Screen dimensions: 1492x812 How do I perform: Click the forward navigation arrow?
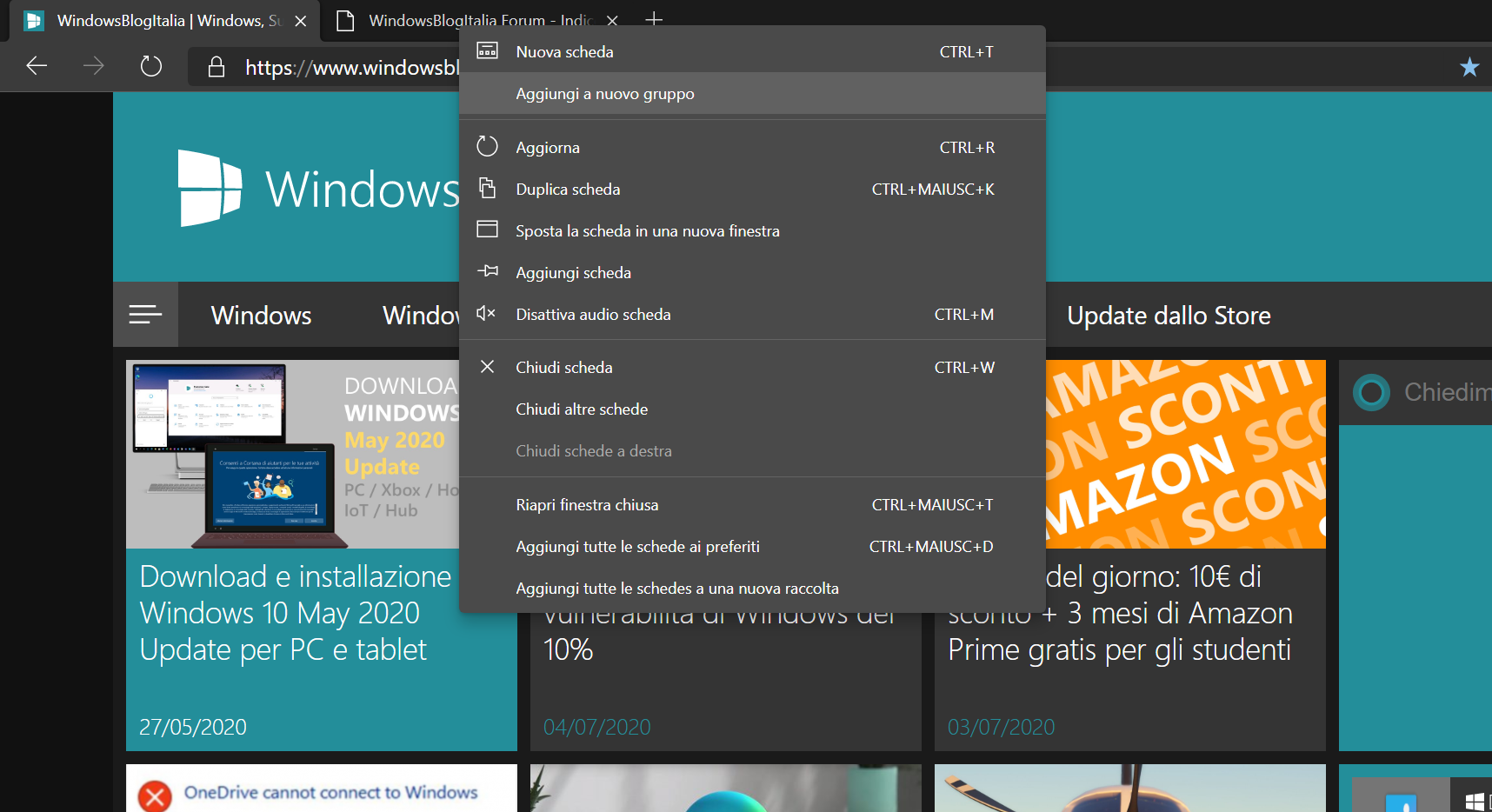(x=93, y=65)
